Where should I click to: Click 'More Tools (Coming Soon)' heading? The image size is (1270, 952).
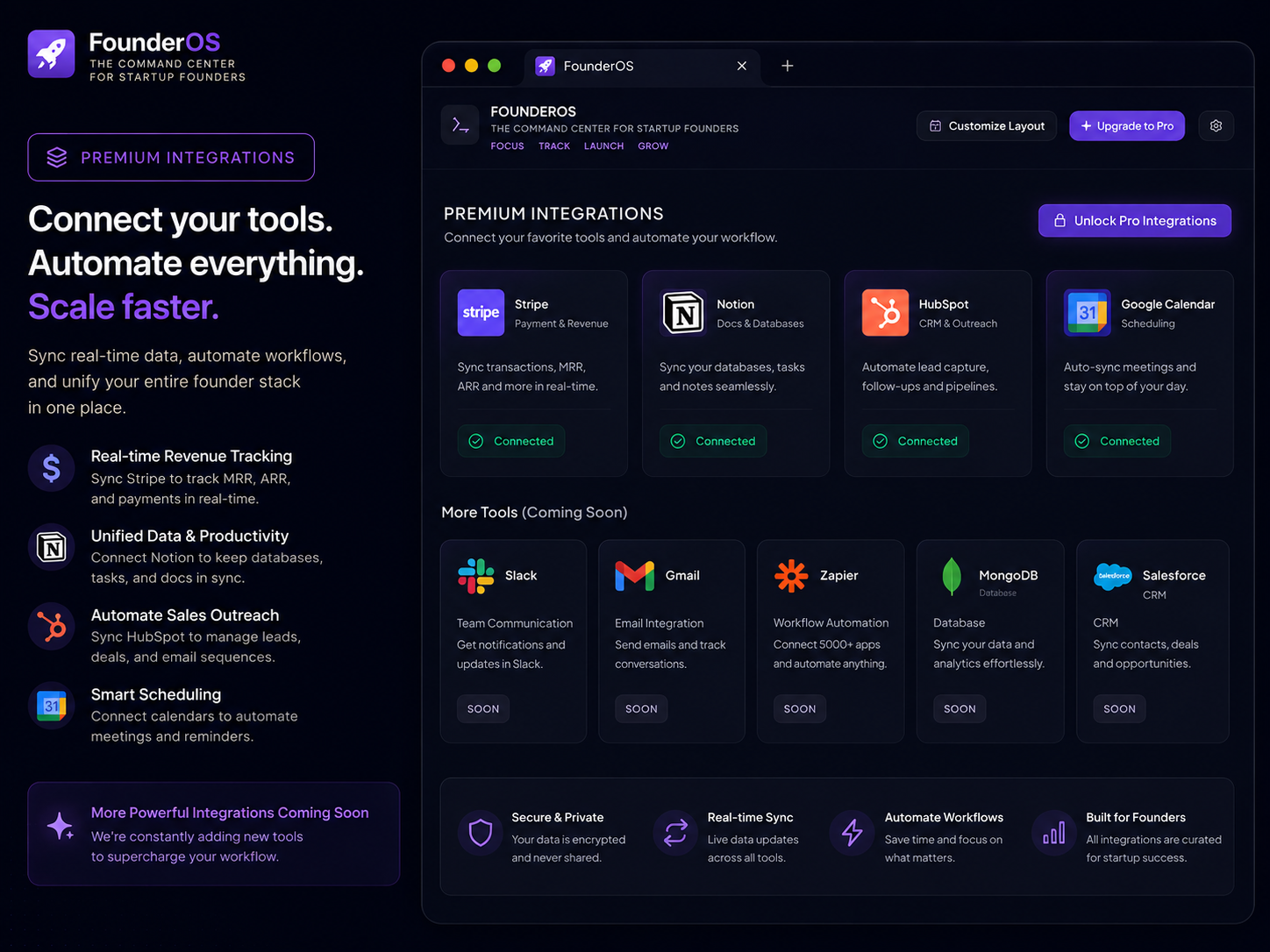[x=534, y=512]
